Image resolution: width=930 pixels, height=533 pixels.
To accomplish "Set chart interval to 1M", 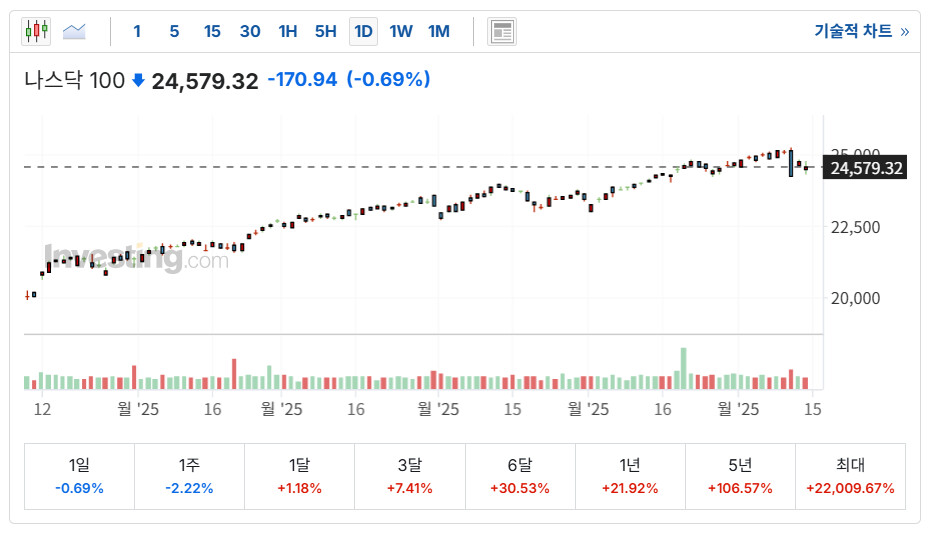I will (x=439, y=31).
